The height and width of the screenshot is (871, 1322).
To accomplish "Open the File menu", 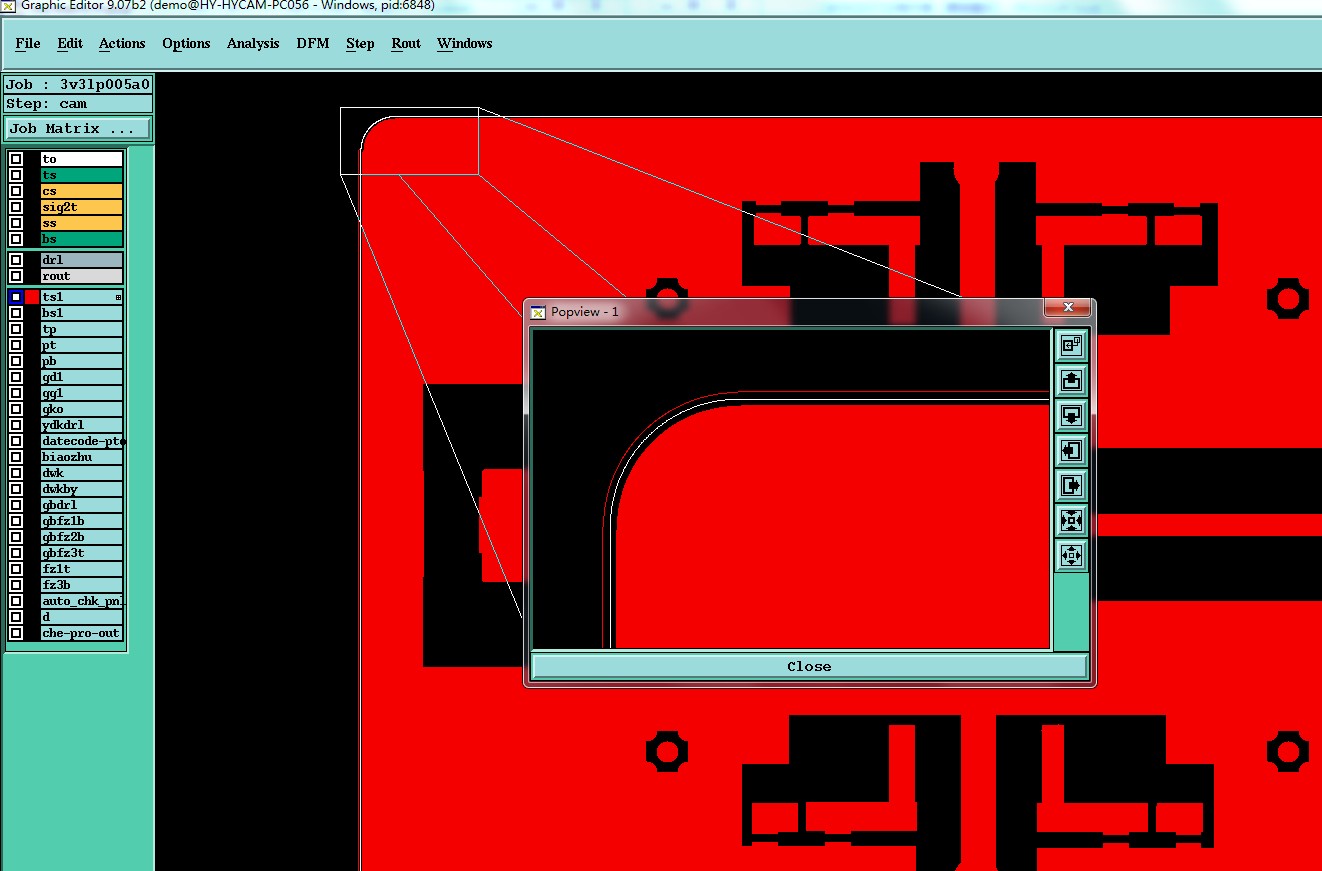I will tap(28, 44).
